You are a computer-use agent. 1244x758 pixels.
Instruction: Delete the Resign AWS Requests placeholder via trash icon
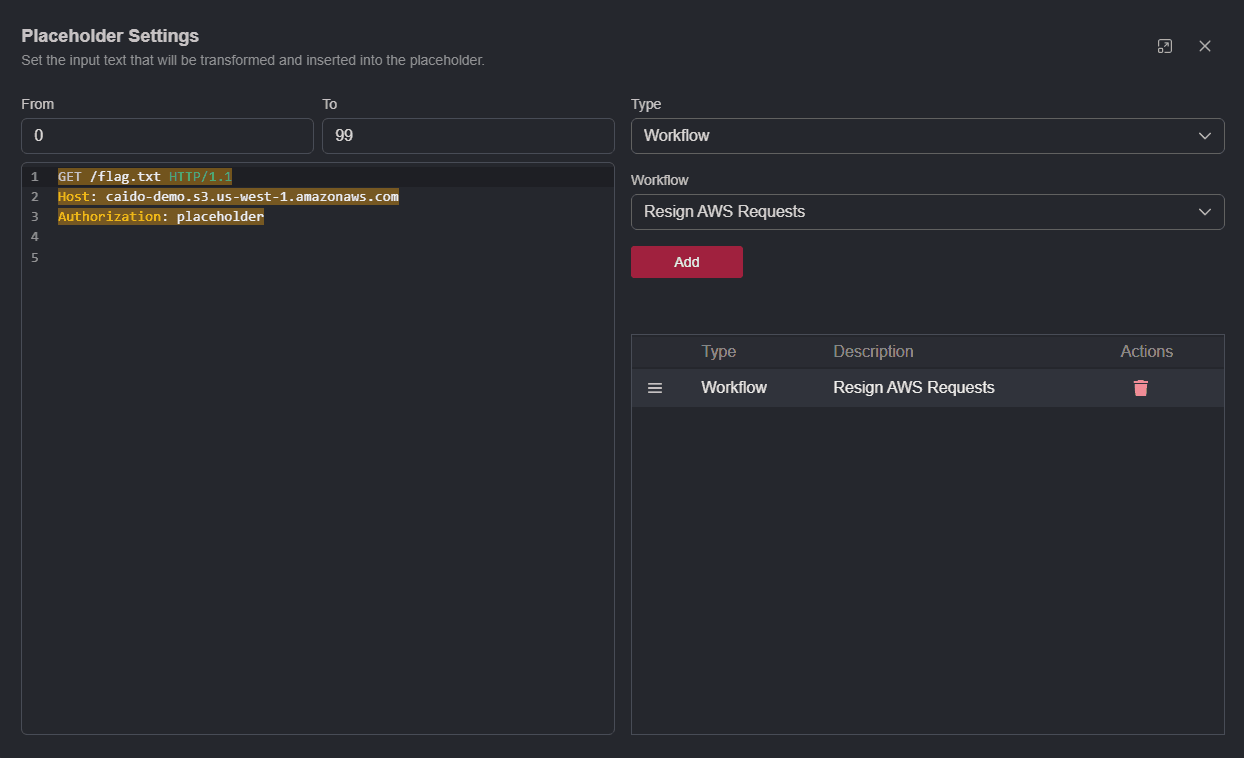[1141, 388]
